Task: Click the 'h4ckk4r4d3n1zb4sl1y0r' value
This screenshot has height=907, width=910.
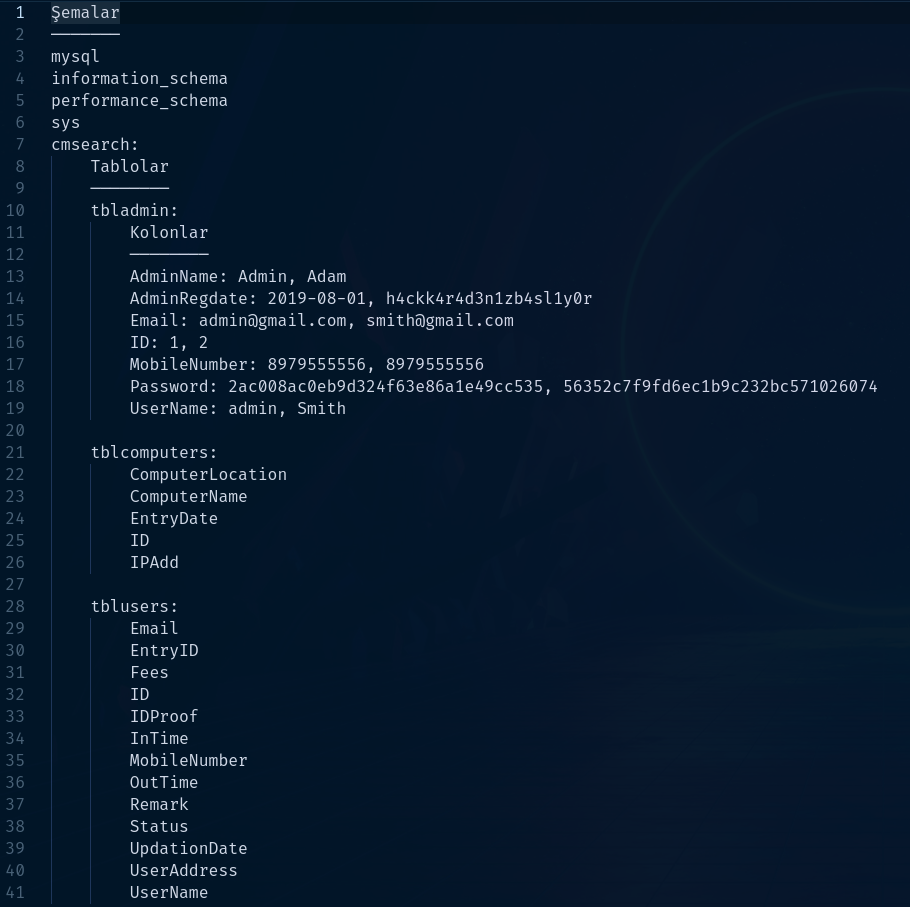Action: (489, 299)
